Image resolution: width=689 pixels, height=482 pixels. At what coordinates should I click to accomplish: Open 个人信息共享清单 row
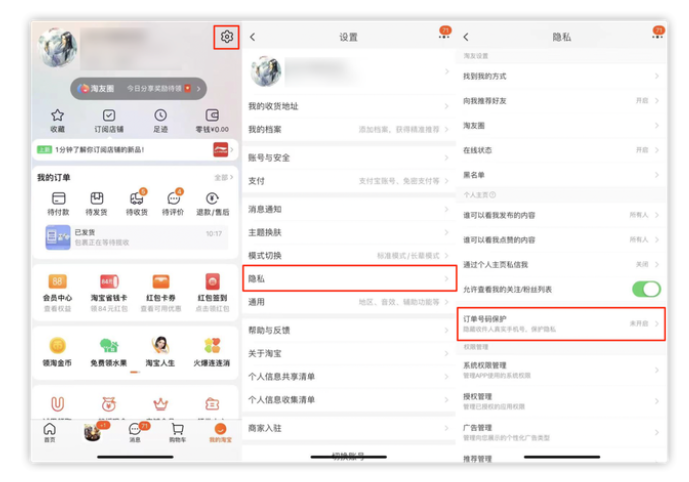click(x=349, y=377)
